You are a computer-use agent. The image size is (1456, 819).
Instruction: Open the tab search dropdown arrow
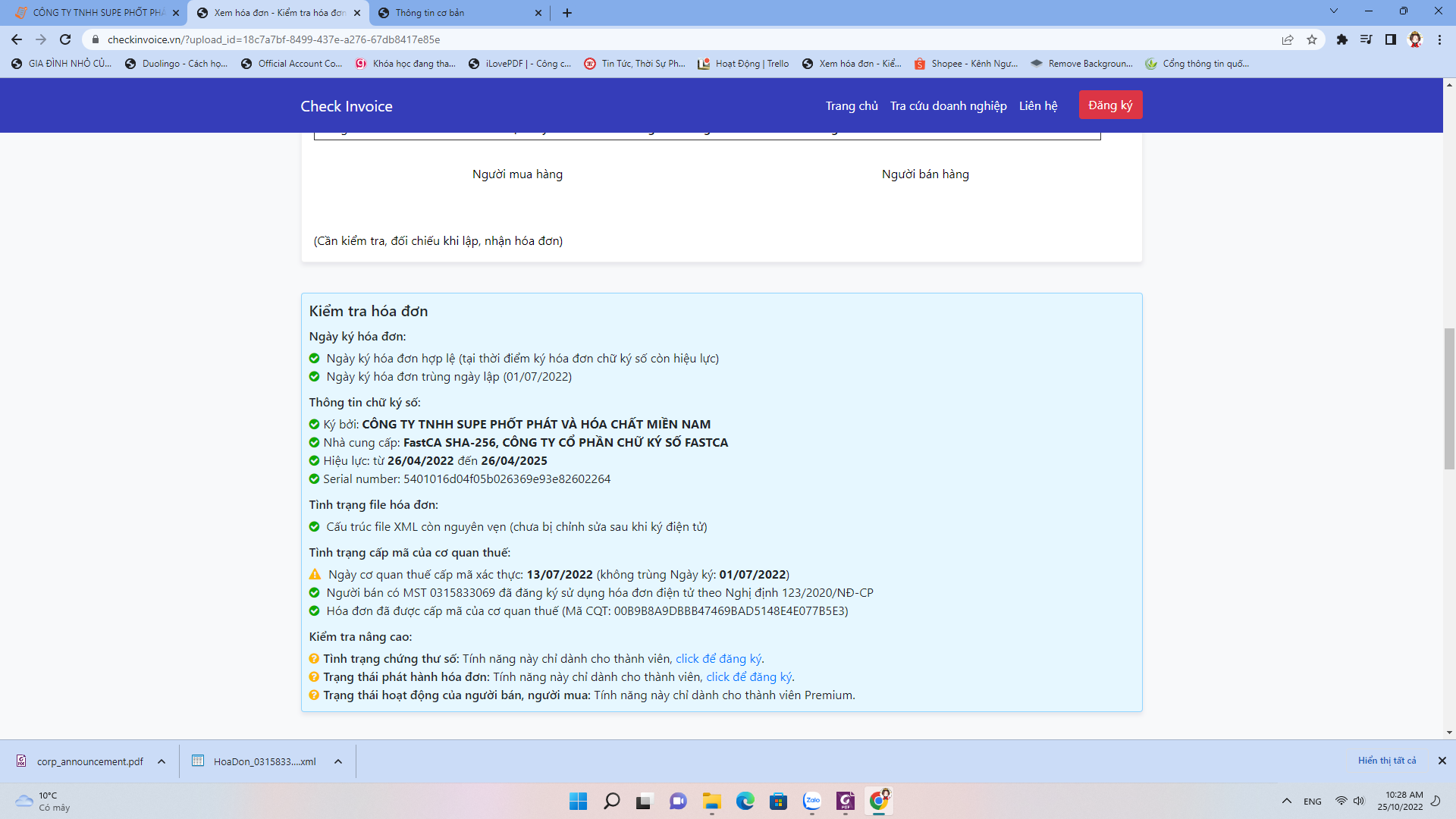pos(1334,11)
